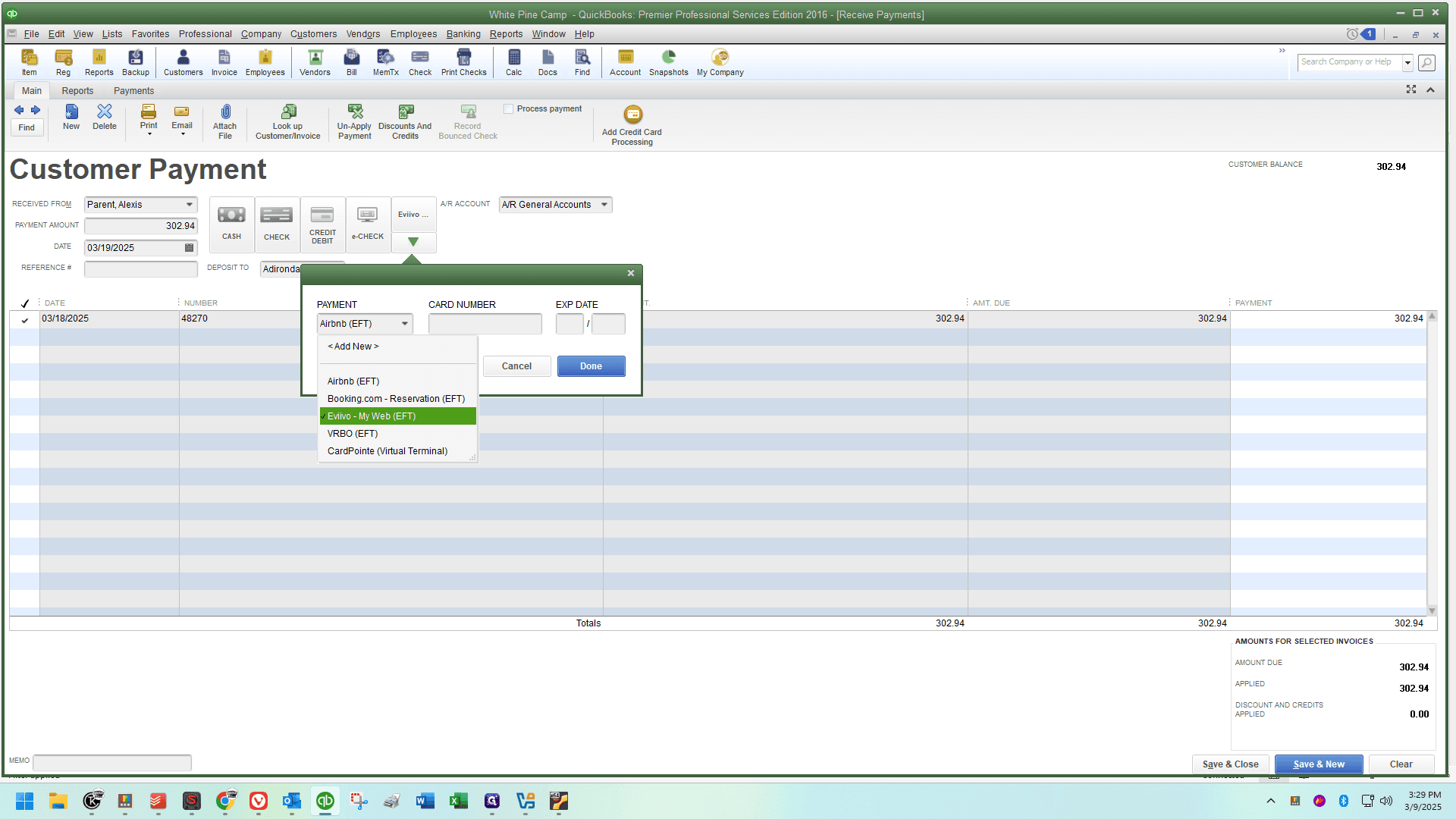The image size is (1456, 819).
Task: Open the Account chart icon
Action: pyautogui.click(x=626, y=62)
